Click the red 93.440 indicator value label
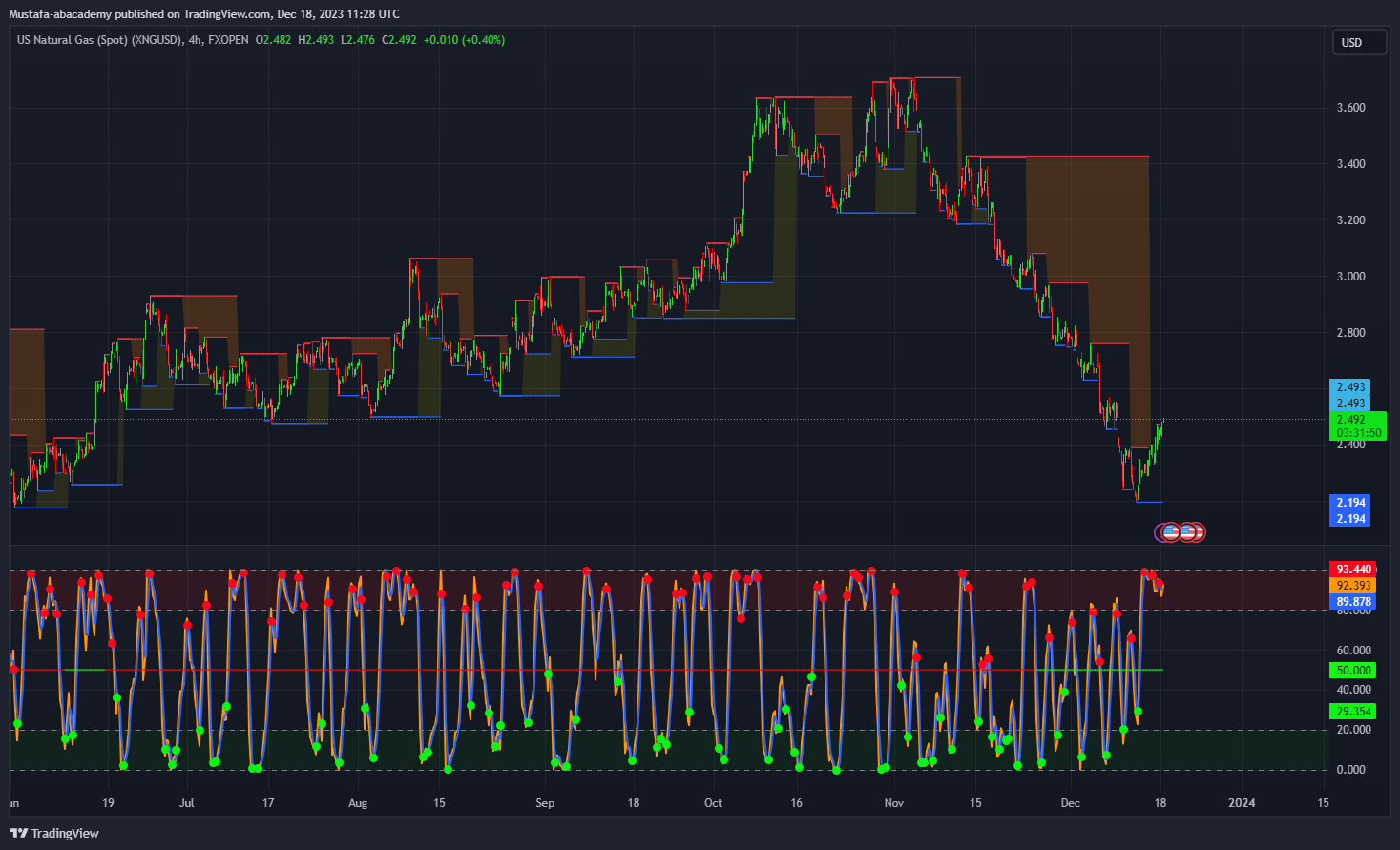Screen dimensions: 1400x850 click(x=1353, y=570)
